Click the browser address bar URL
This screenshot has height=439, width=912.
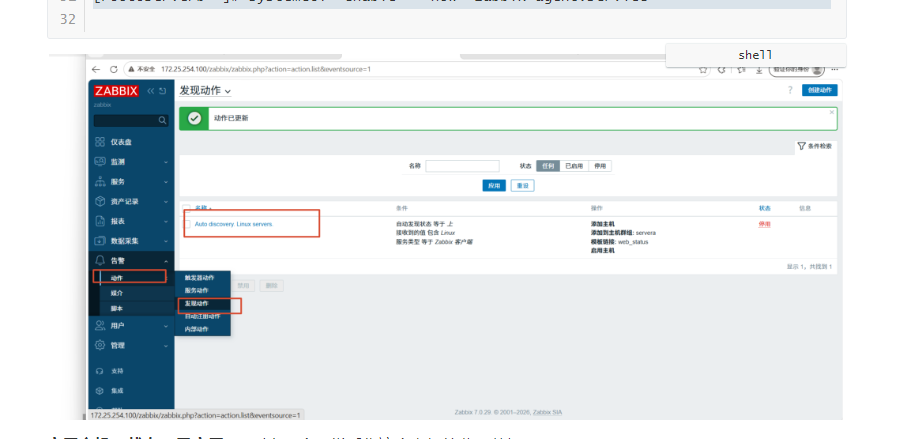tap(266, 69)
